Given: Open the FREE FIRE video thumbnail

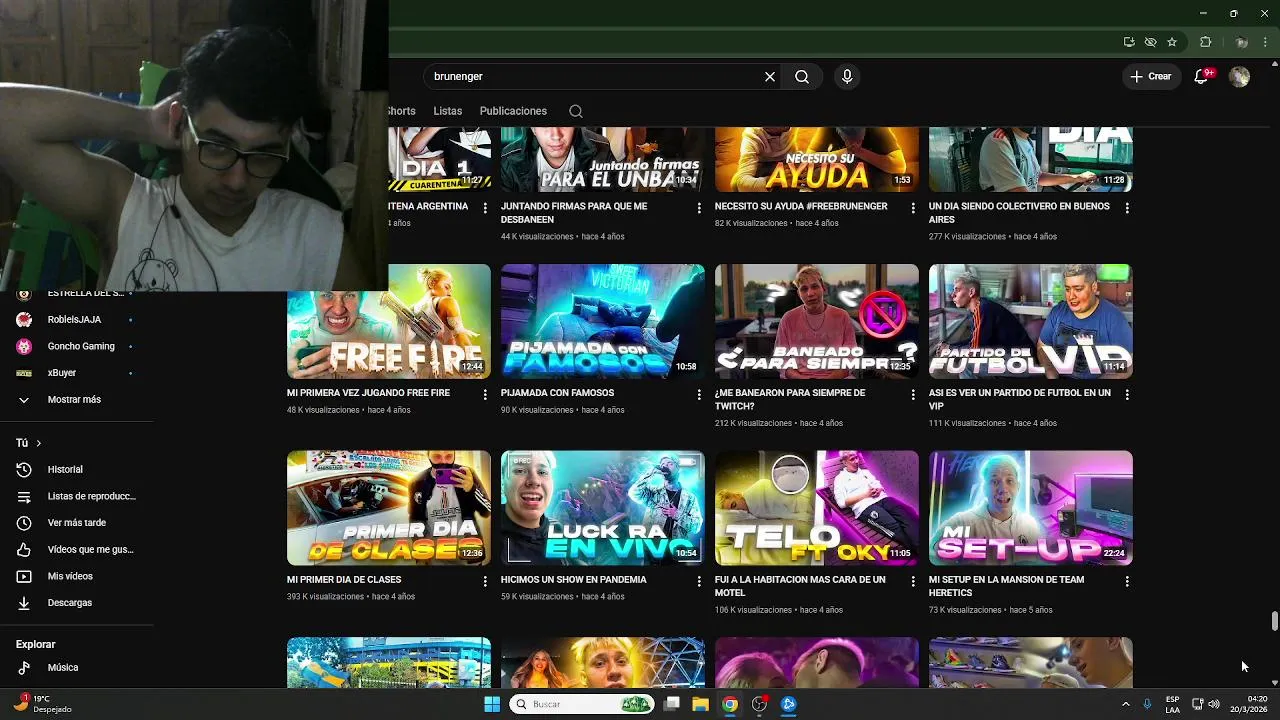Looking at the screenshot, I should click(389, 321).
